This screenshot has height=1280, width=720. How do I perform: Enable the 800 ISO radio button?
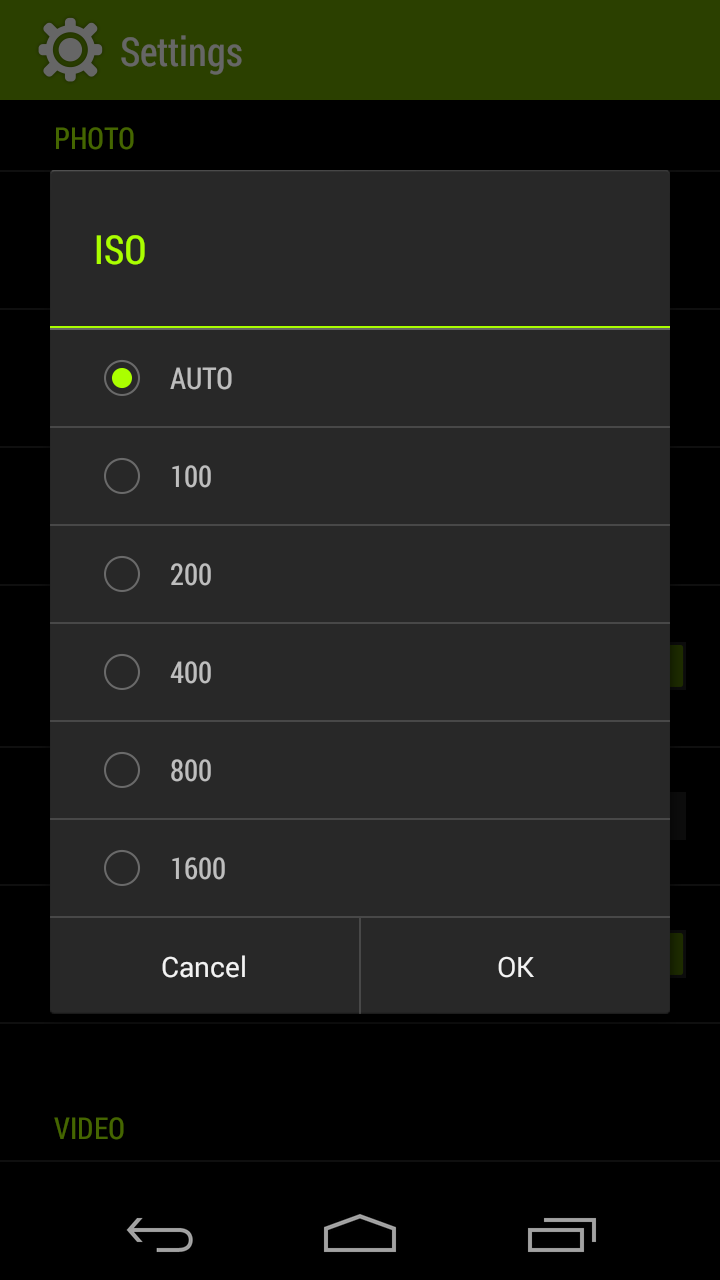[x=122, y=770]
